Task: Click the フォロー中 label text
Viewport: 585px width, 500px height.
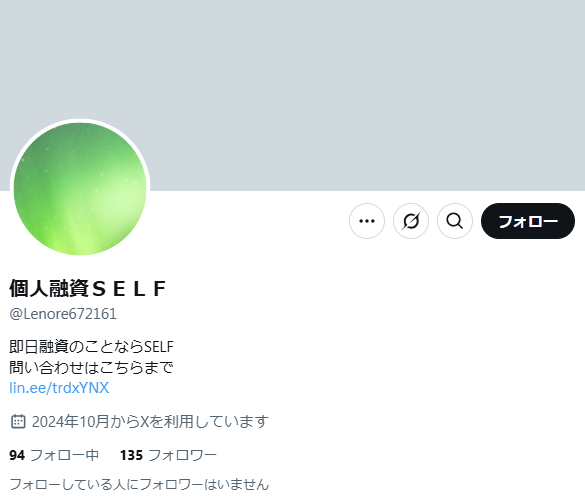Action: click(x=64, y=455)
